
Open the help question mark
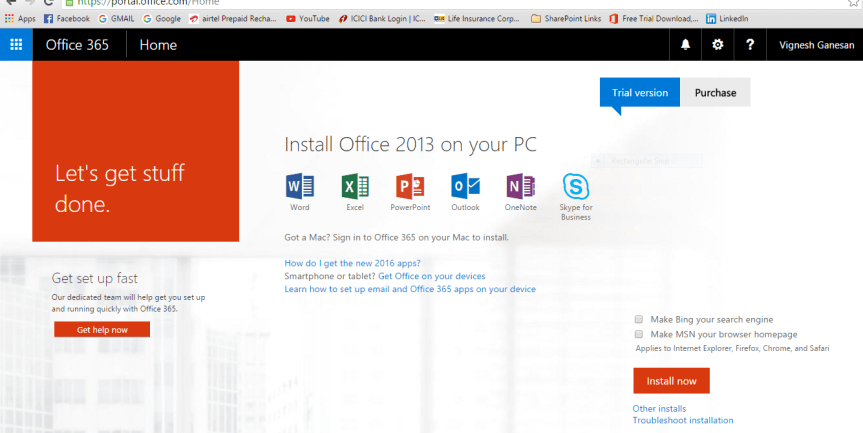[x=750, y=45]
